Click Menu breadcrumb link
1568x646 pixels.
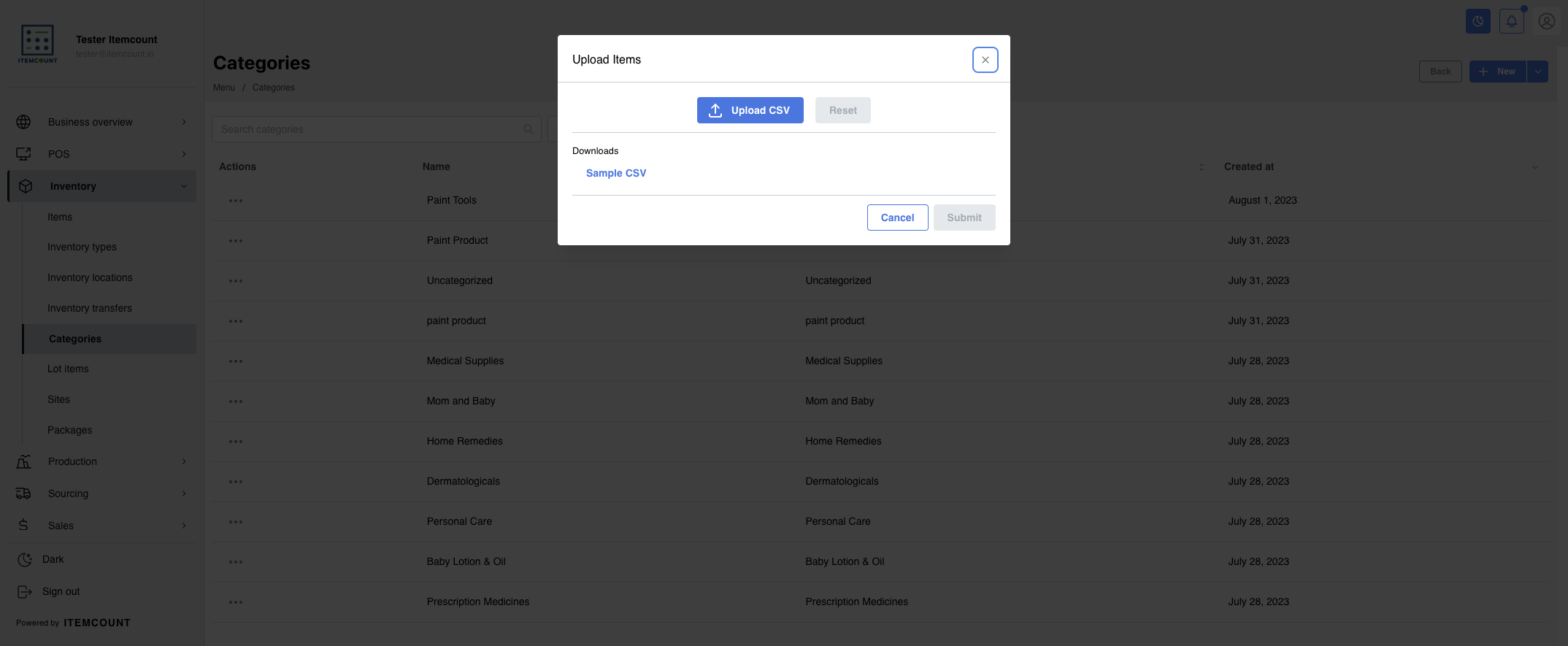pos(224,88)
